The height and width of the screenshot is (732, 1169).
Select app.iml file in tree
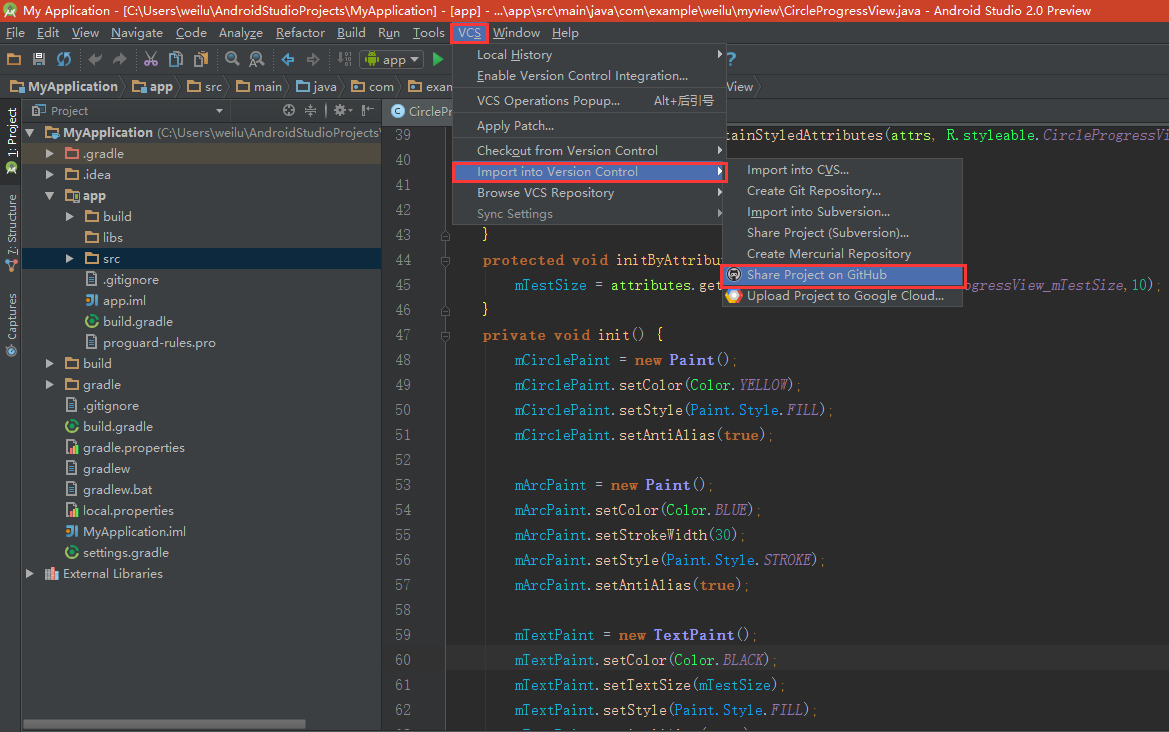coord(116,300)
